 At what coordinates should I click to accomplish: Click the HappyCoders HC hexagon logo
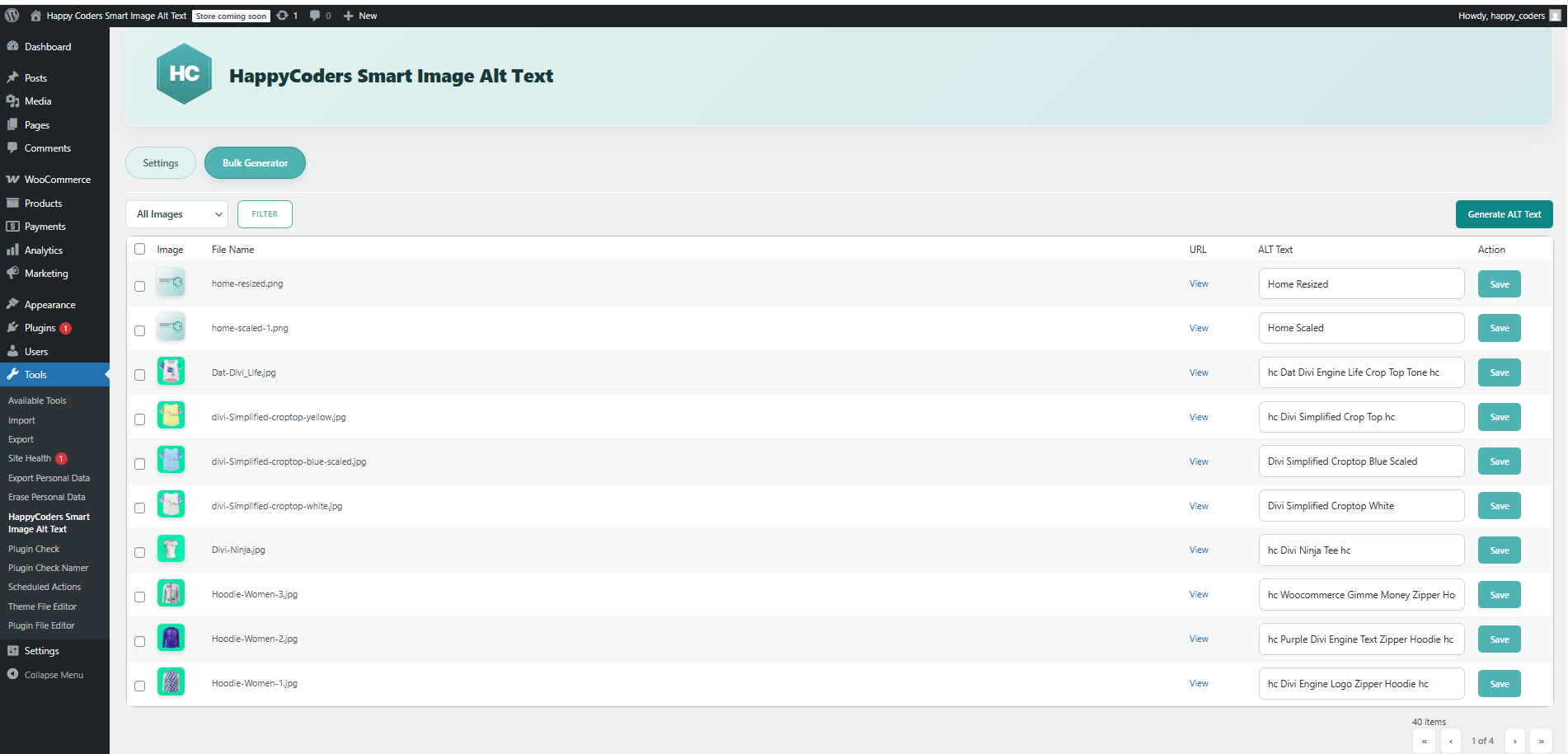coord(184,74)
